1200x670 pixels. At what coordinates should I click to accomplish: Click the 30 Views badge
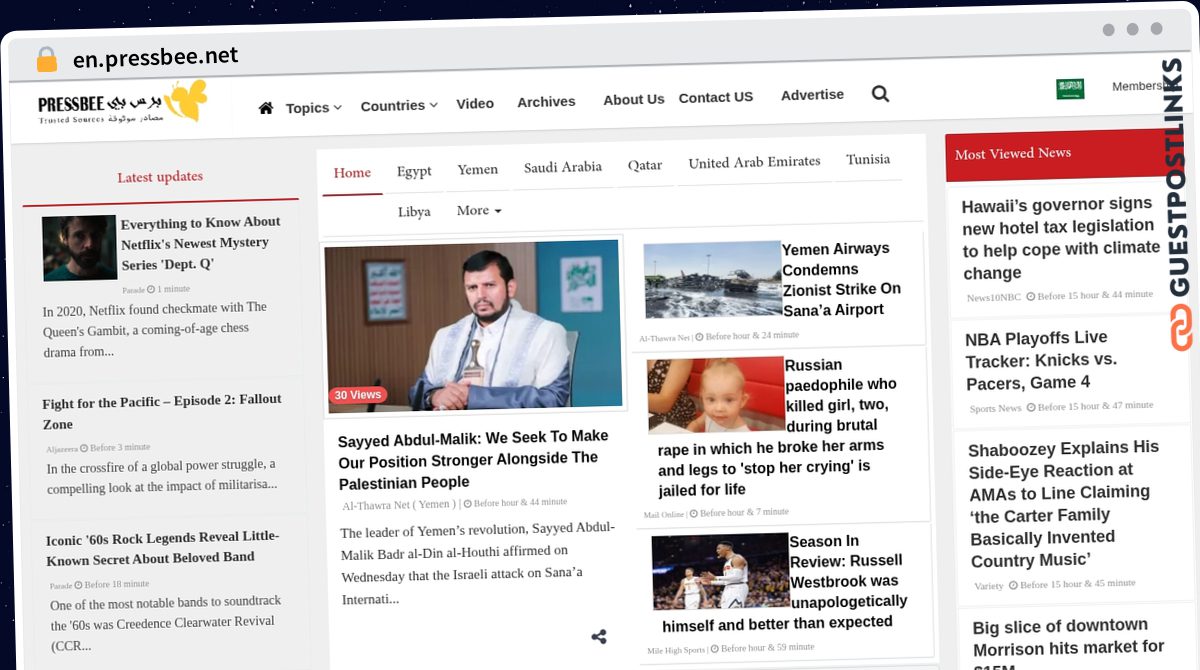pos(357,395)
